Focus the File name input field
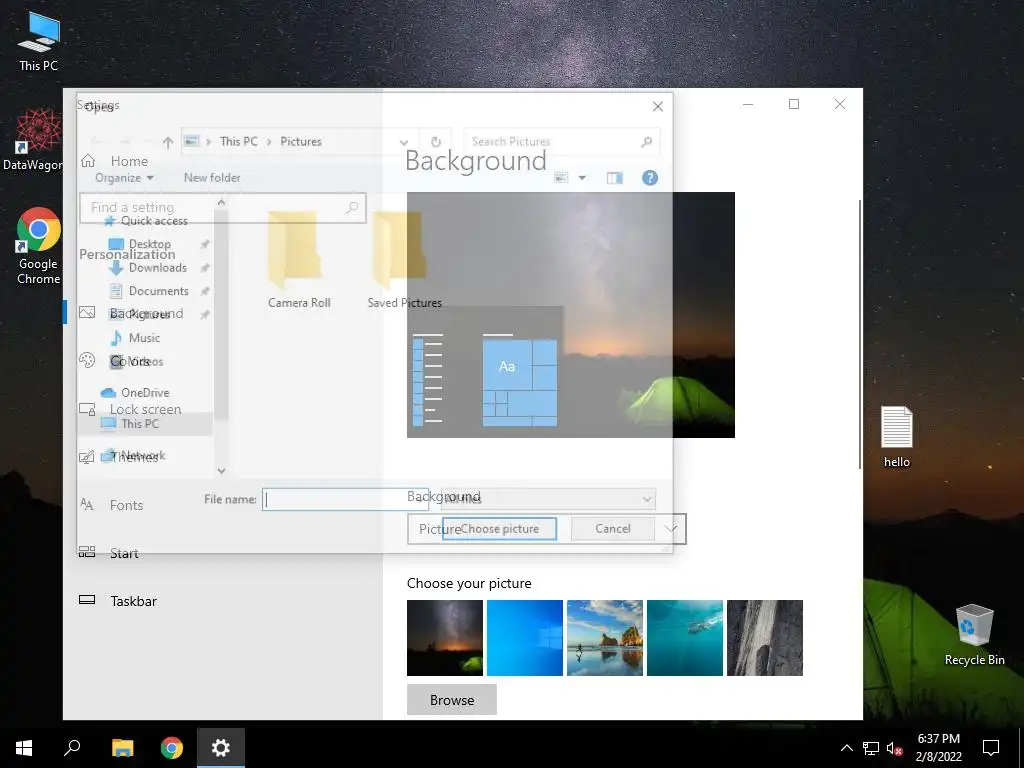Image resolution: width=1024 pixels, height=768 pixels. click(x=345, y=500)
